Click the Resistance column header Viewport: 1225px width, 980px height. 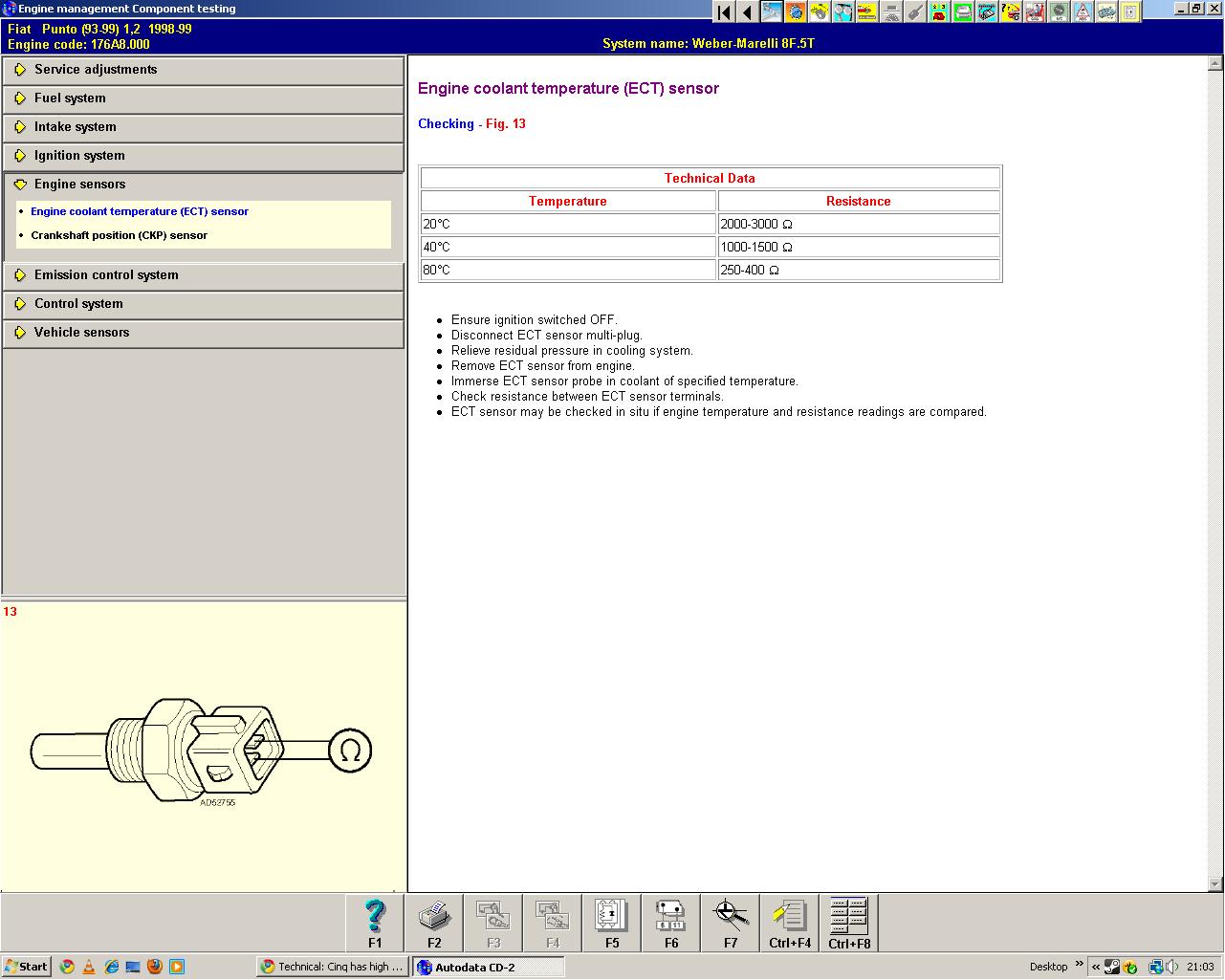[x=859, y=201]
